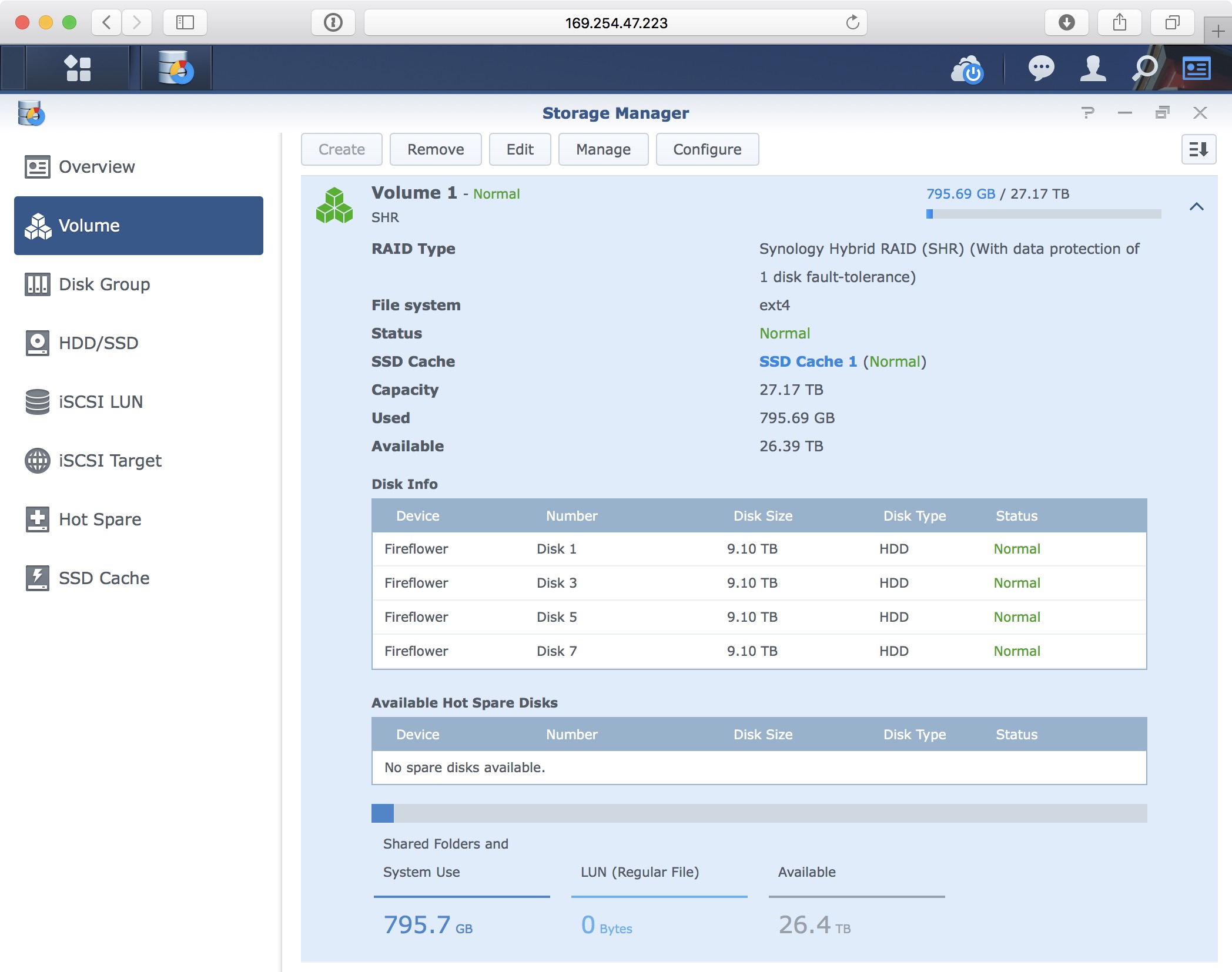Click the Manage button

[603, 149]
